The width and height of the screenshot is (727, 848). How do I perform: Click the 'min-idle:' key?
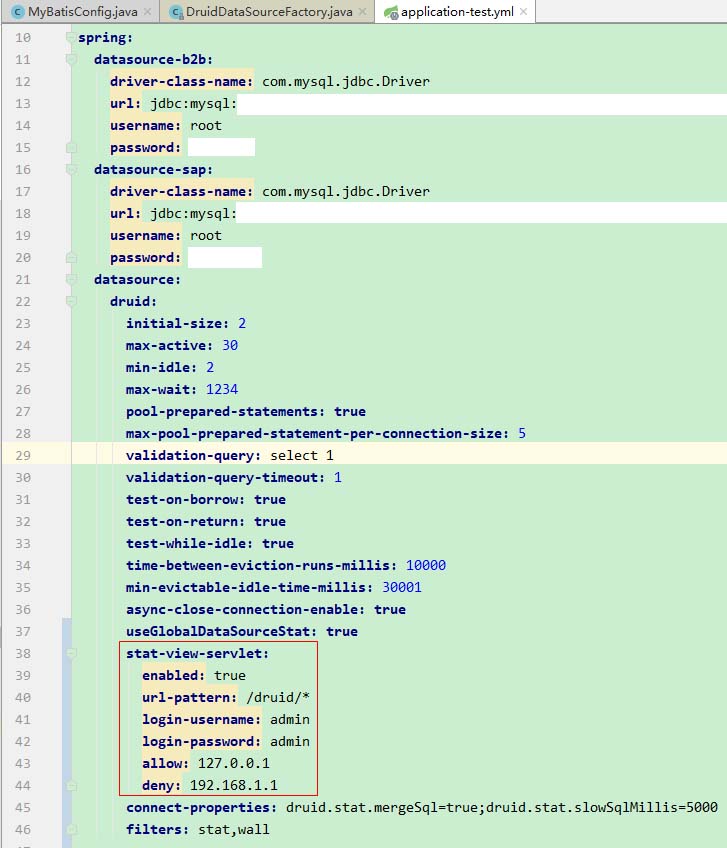coord(162,368)
